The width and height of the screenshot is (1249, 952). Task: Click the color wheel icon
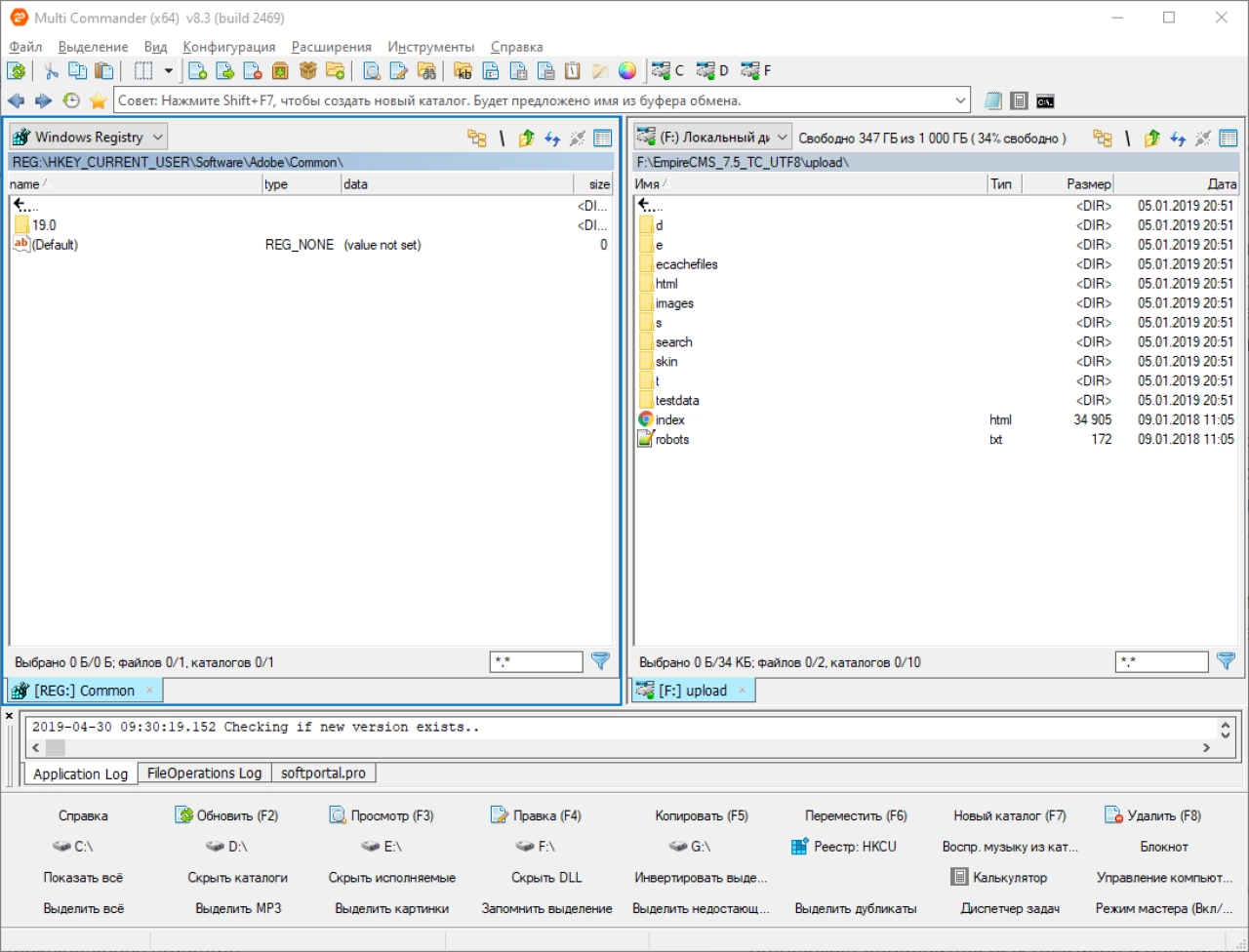(x=627, y=70)
